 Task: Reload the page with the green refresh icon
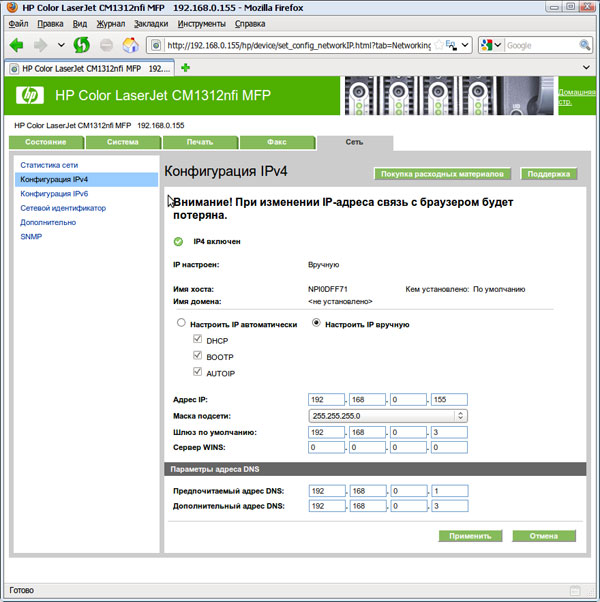tap(81, 45)
